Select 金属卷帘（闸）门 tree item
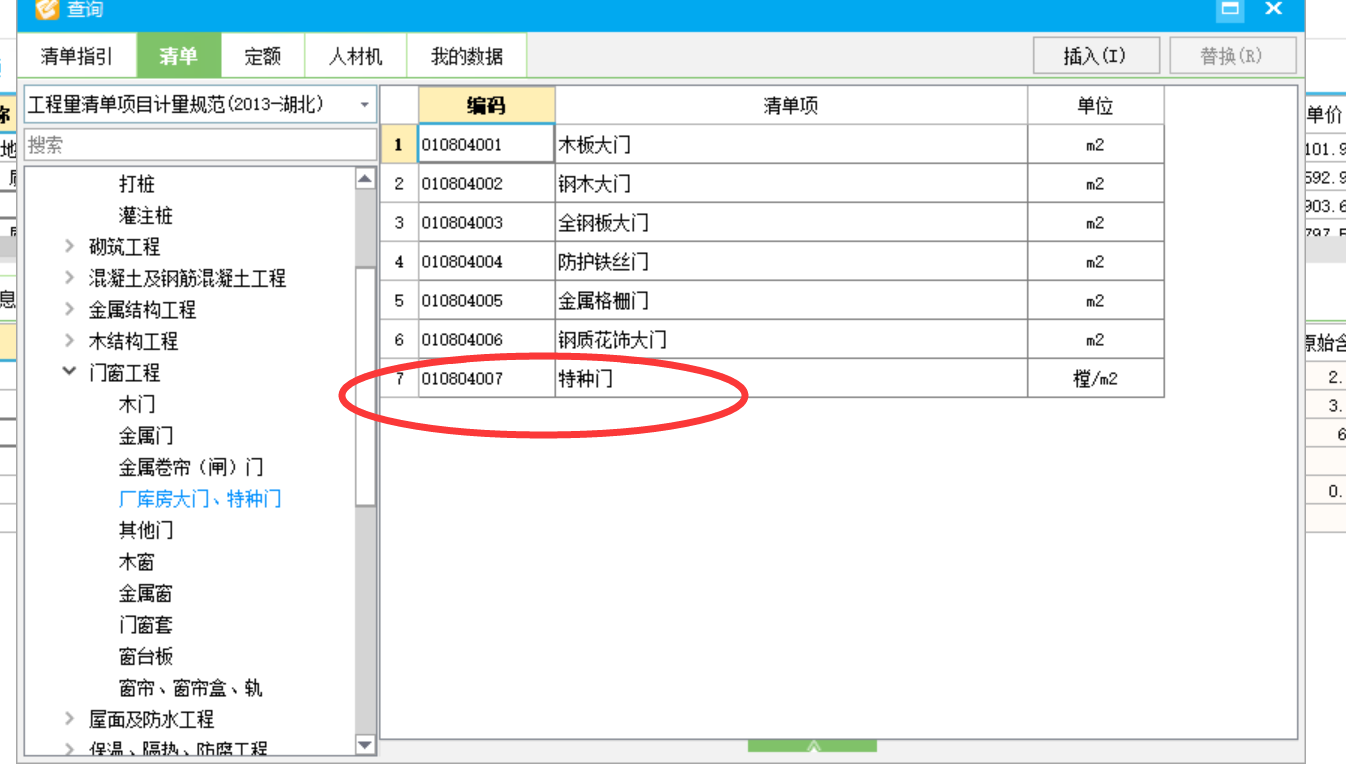Screen dimensions: 1346x781 point(191,467)
